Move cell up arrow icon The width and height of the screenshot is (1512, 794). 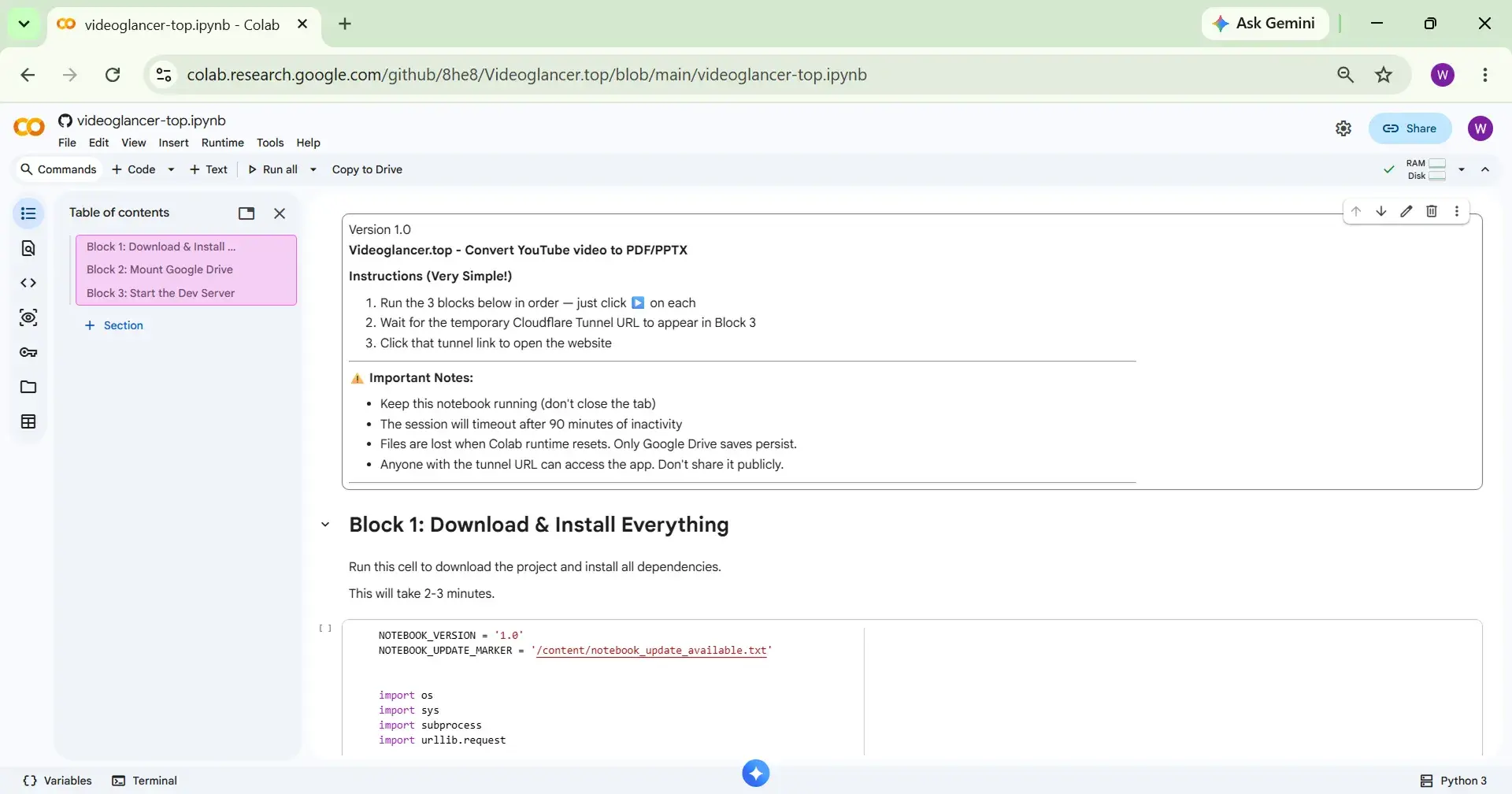1356,211
